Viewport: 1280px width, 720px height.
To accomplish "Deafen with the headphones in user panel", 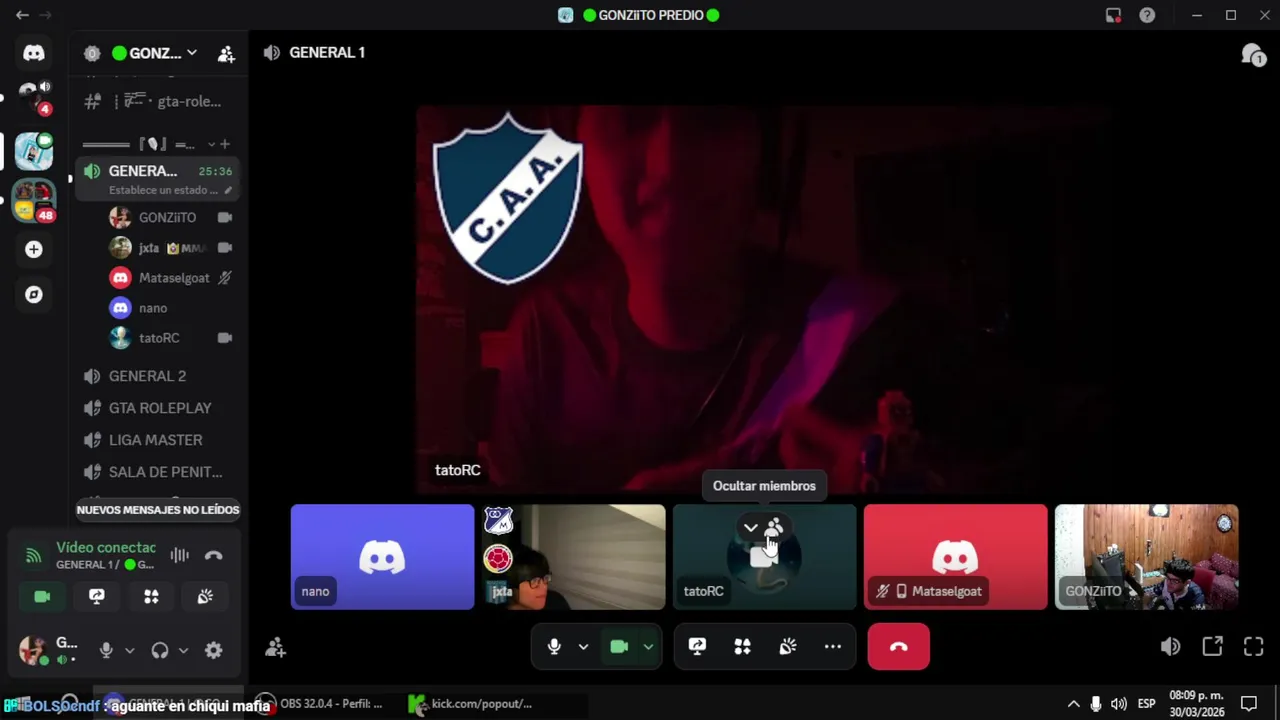I will point(160,650).
